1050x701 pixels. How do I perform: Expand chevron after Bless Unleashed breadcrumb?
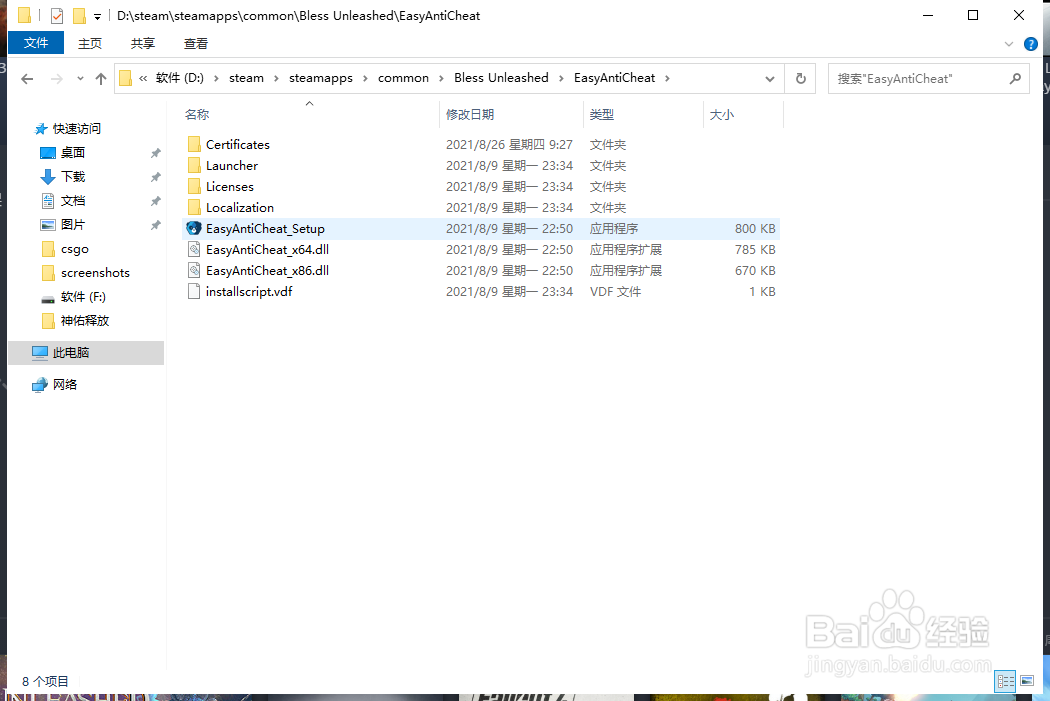(x=561, y=78)
